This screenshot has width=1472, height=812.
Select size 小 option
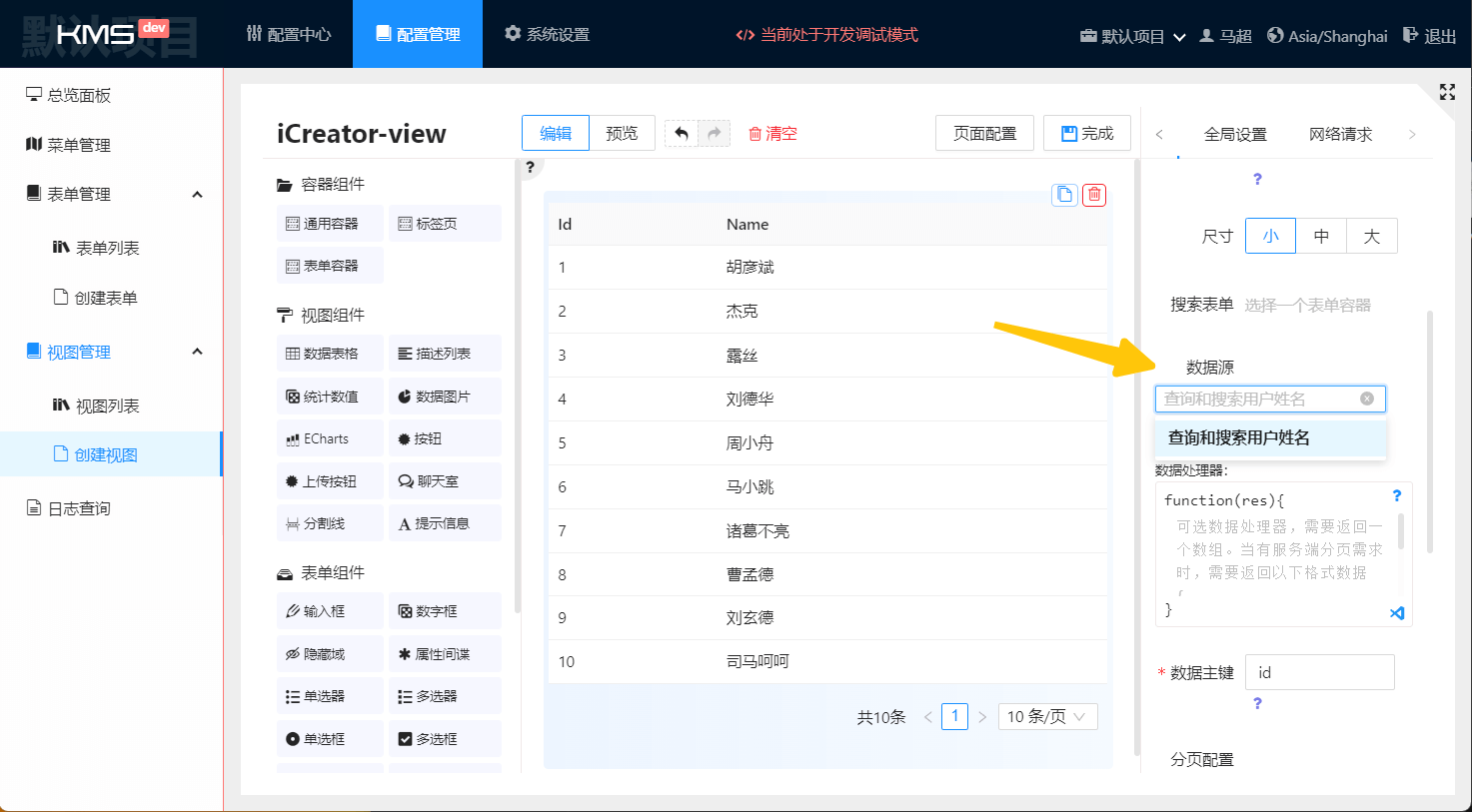coord(1270,236)
